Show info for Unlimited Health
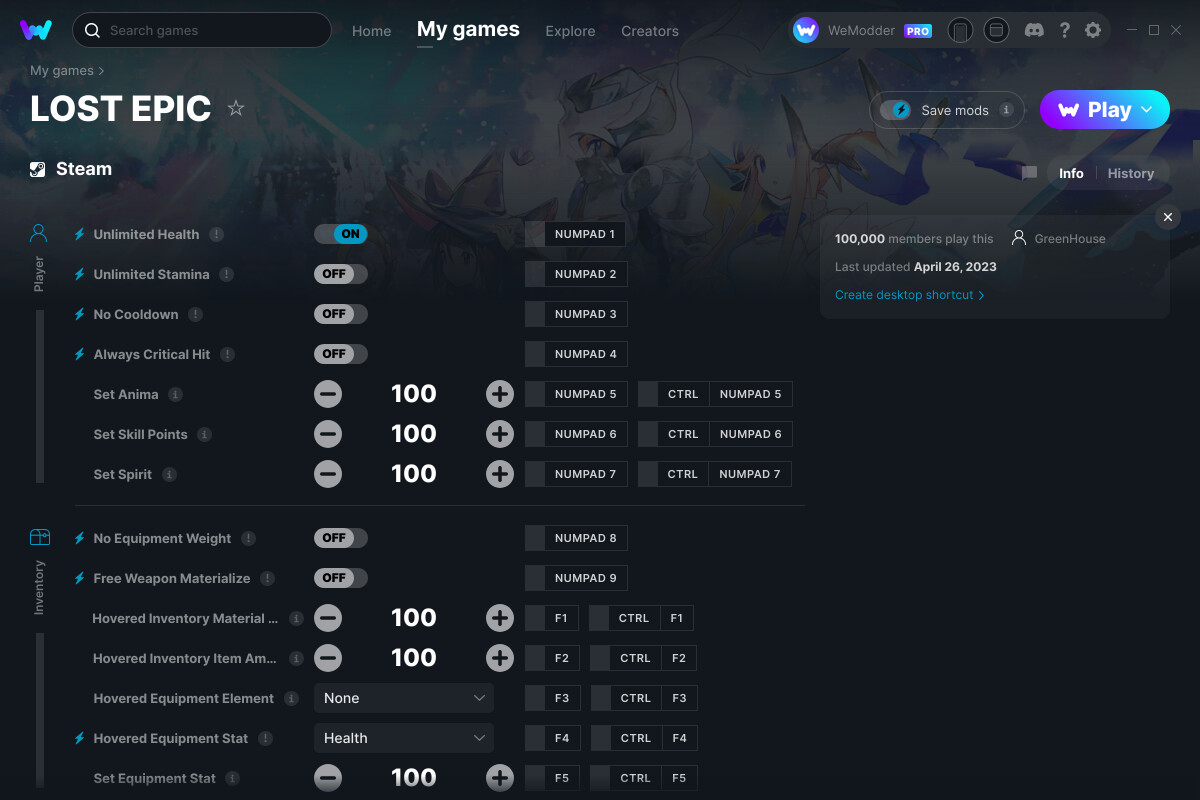Viewport: 1200px width, 800px height. point(216,234)
